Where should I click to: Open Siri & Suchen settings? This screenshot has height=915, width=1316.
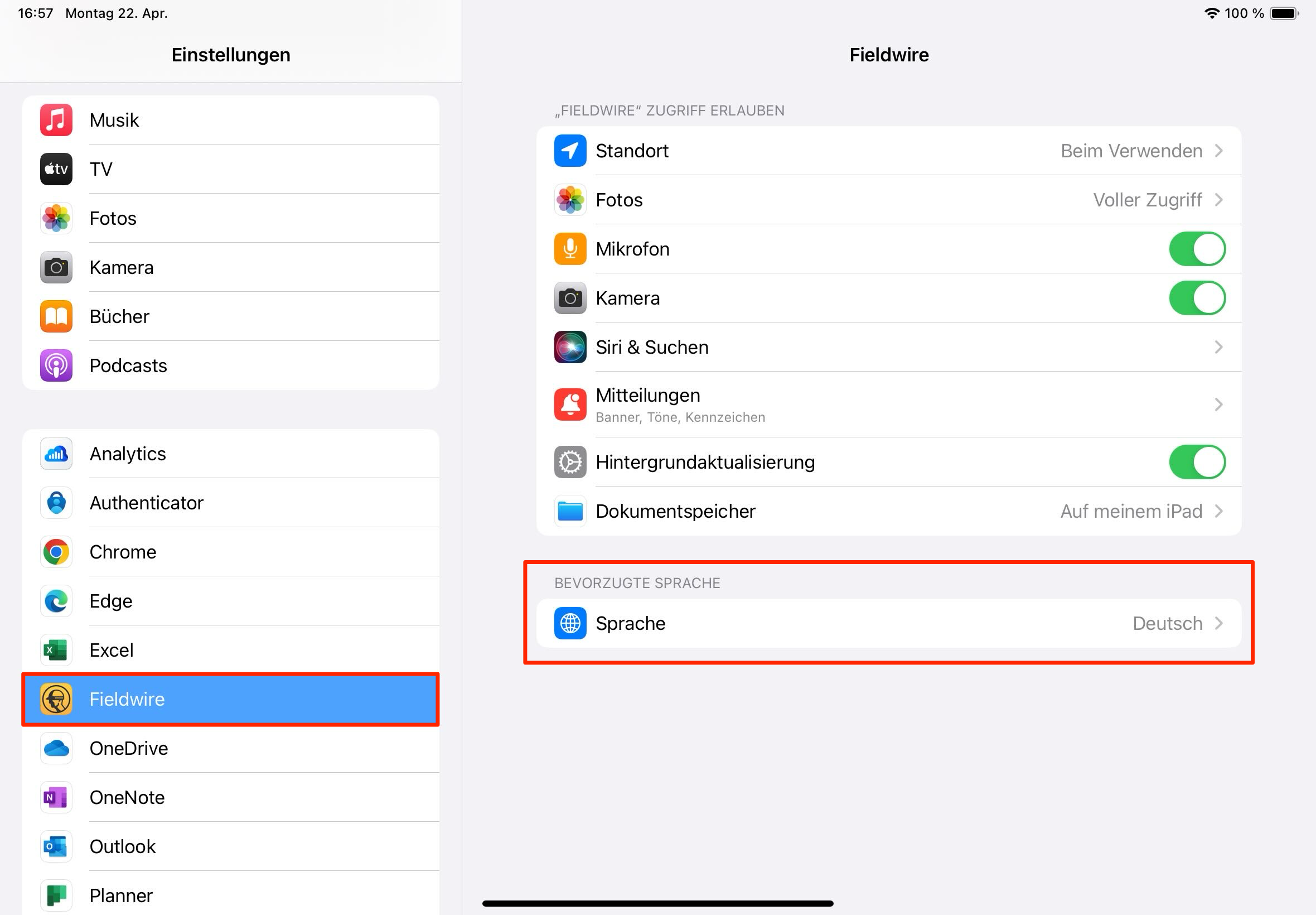pyautogui.click(x=888, y=347)
